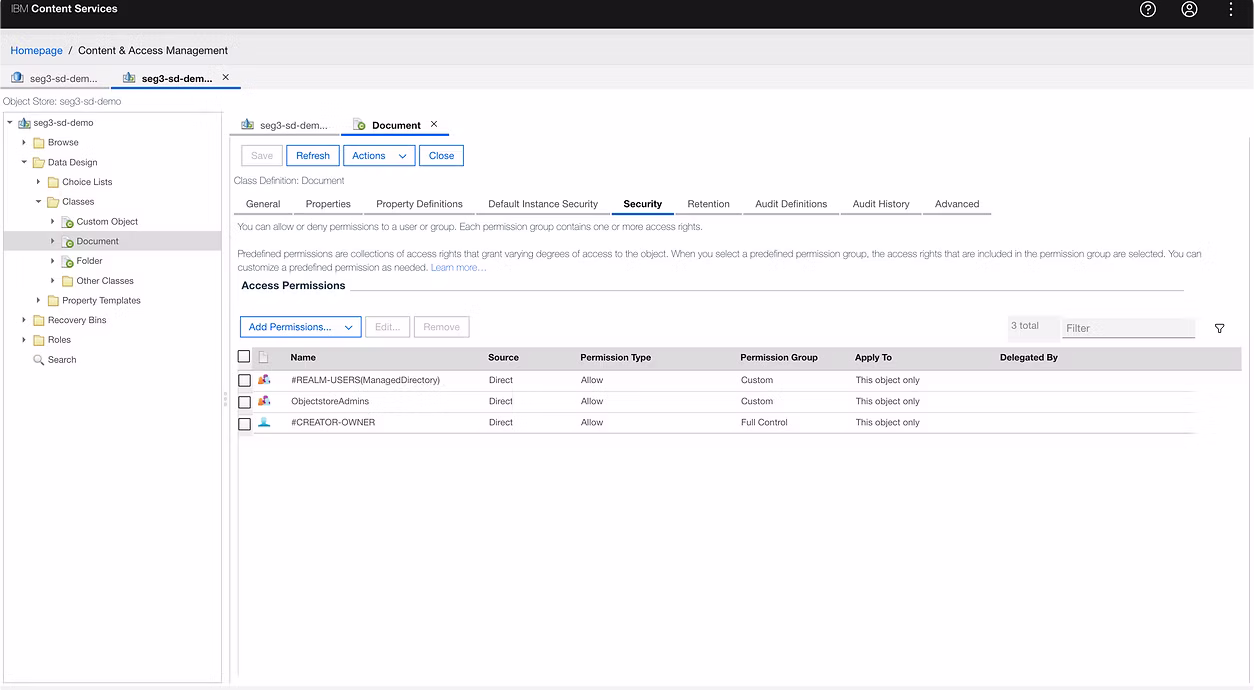Click the Roles folder icon
The image size is (1254, 690).
coord(39,340)
